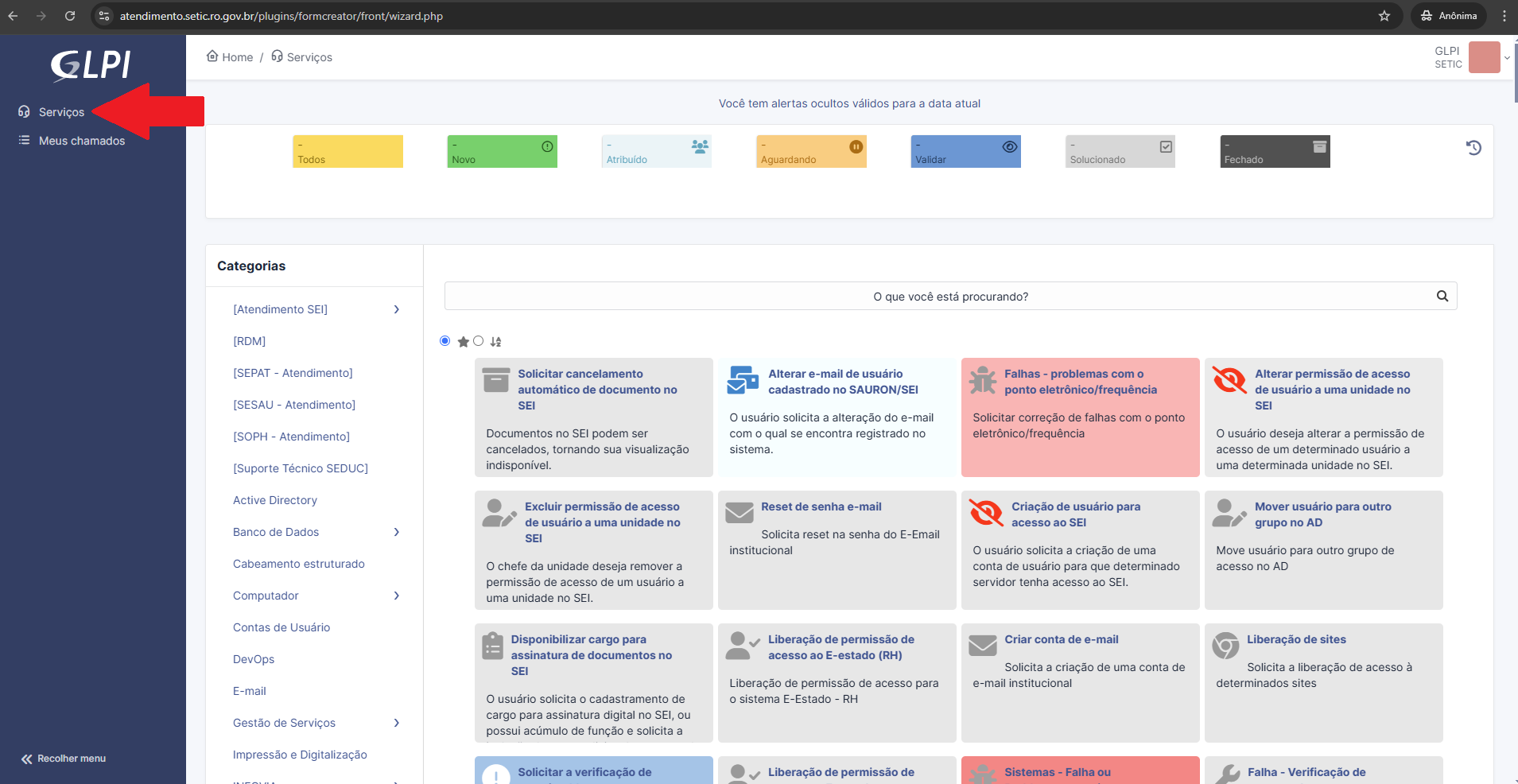This screenshot has height=784, width=1518.
Task: Collapse sidebar with Recolher menu
Action: point(64,759)
